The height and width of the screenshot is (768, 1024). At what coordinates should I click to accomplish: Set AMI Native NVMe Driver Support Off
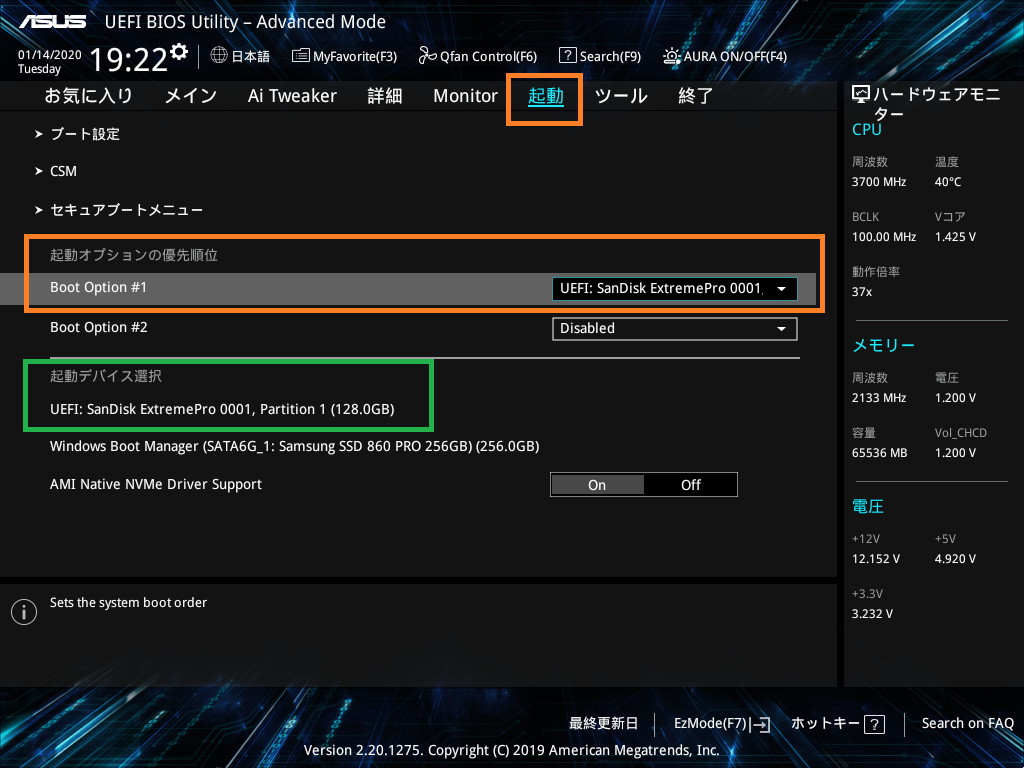[x=691, y=485]
